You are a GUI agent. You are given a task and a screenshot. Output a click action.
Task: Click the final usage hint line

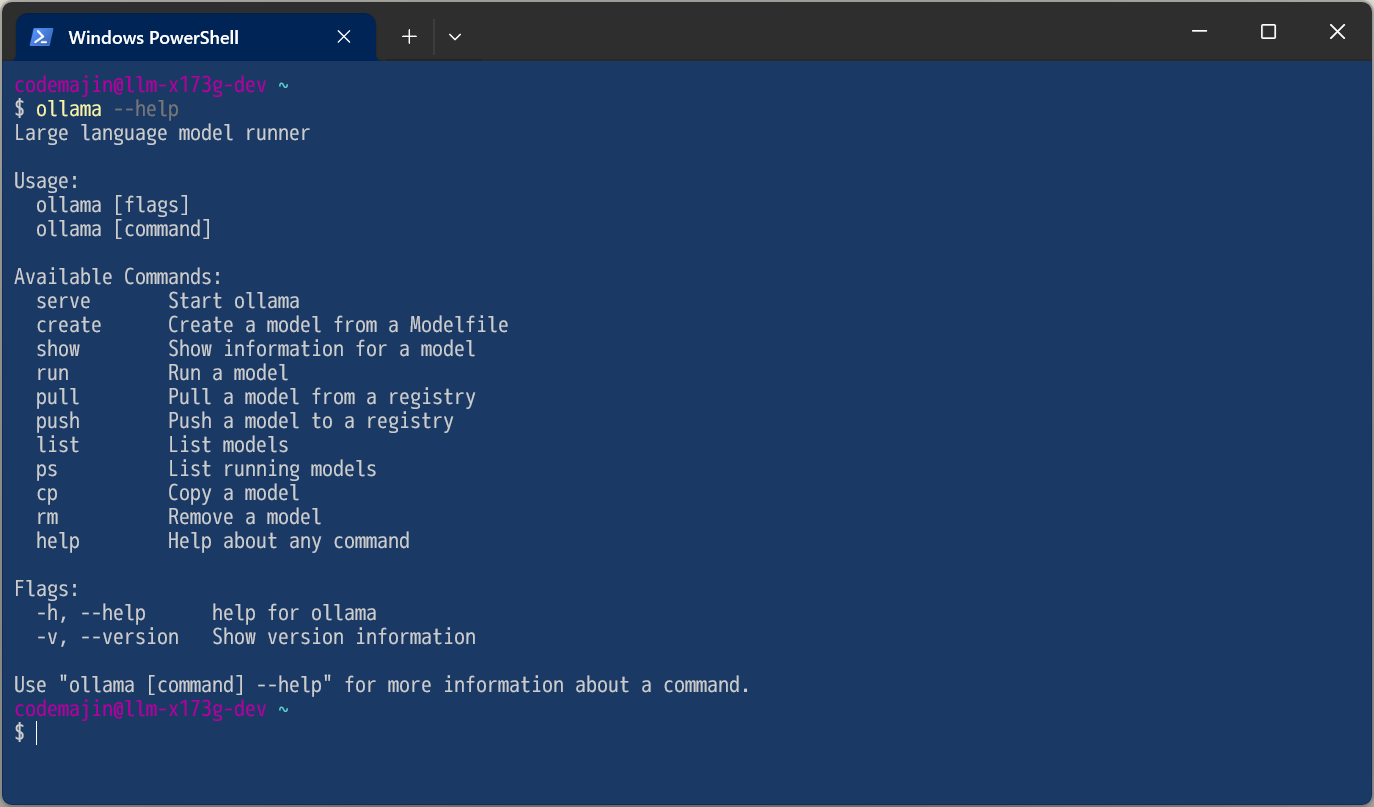(x=381, y=684)
